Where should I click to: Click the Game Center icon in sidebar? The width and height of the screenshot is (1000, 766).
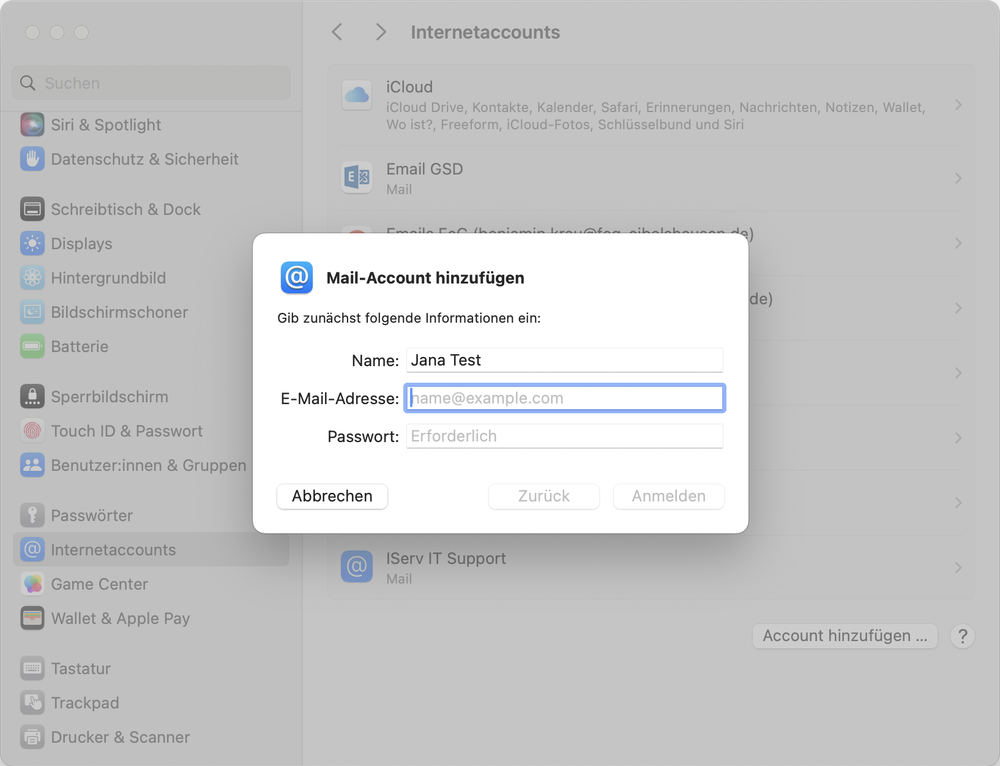(x=33, y=584)
